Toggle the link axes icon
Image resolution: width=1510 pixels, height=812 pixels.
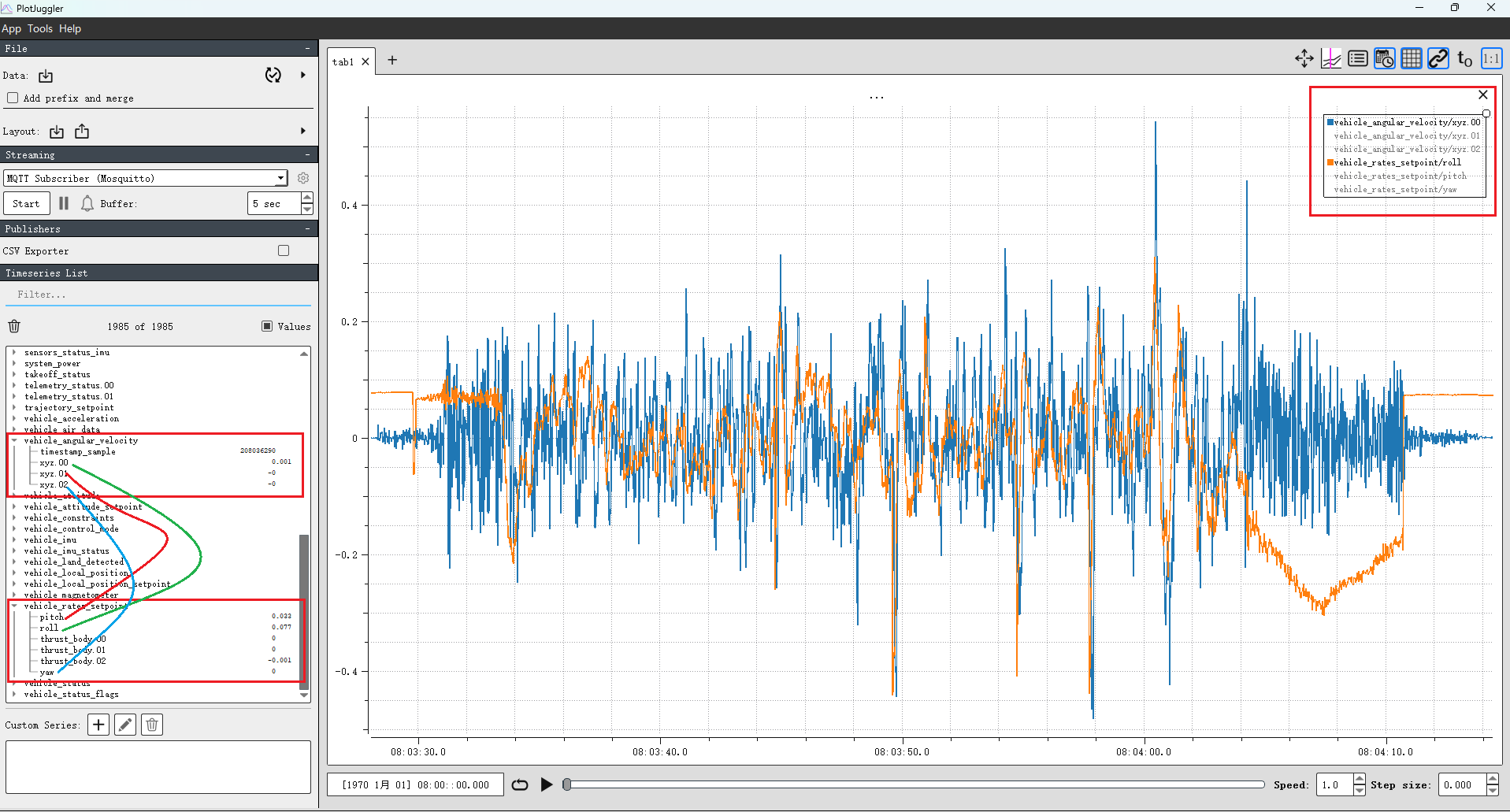pyautogui.click(x=1438, y=59)
